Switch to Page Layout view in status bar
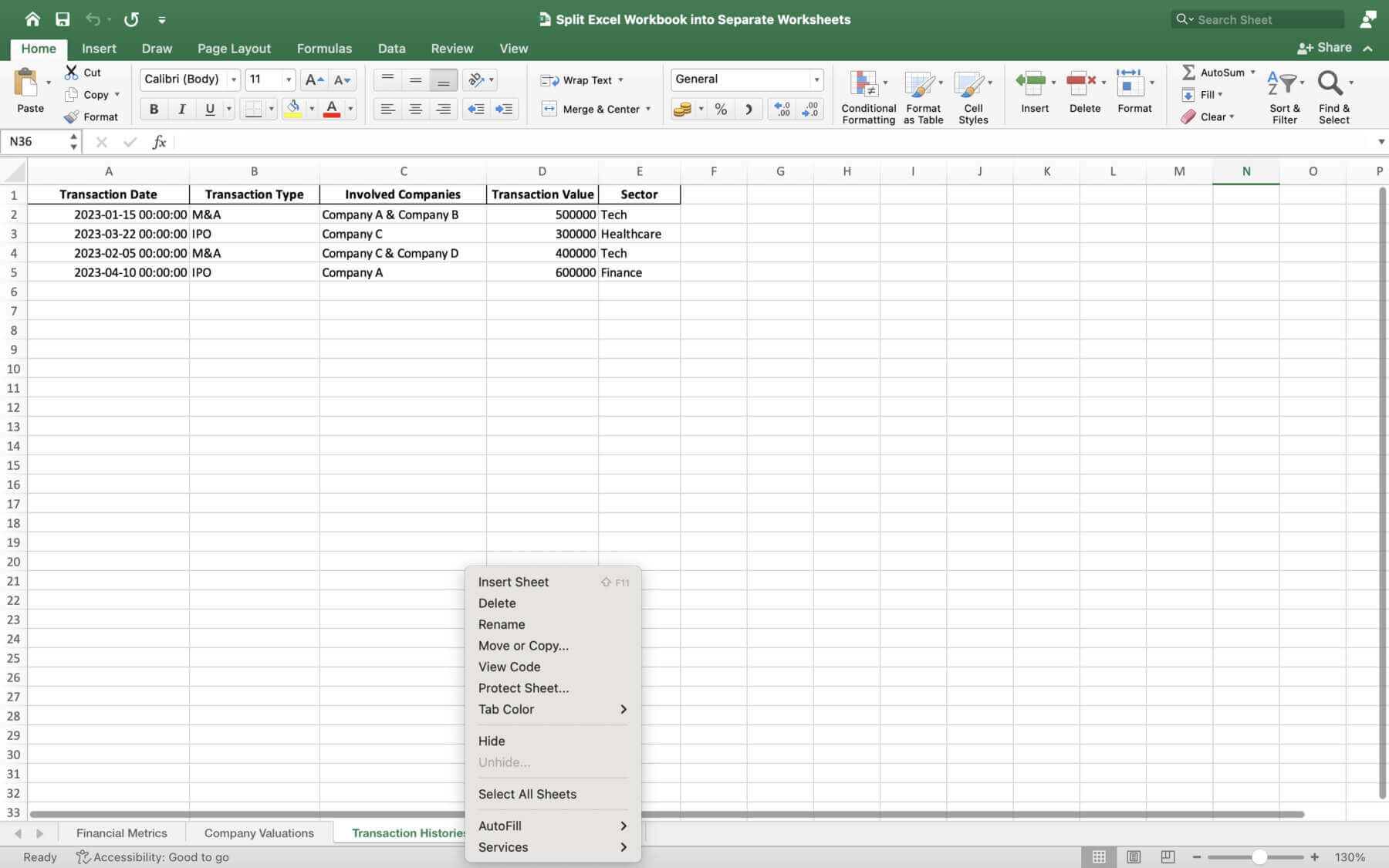Screen dimensions: 1389x868 (1134, 857)
